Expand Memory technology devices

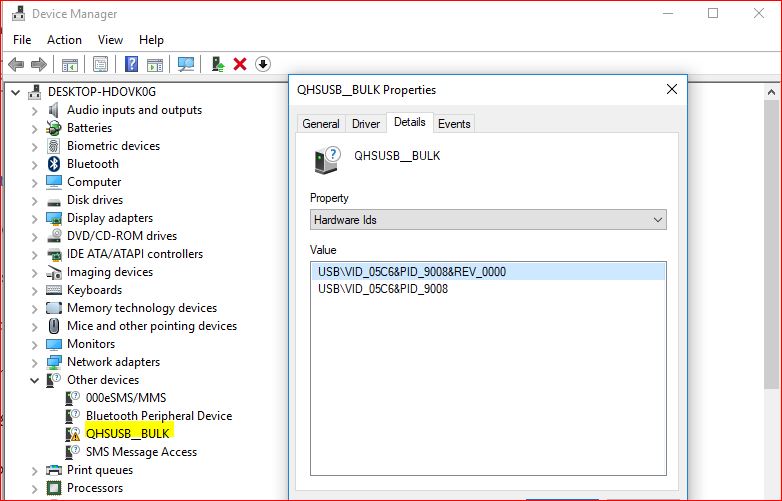click(34, 308)
